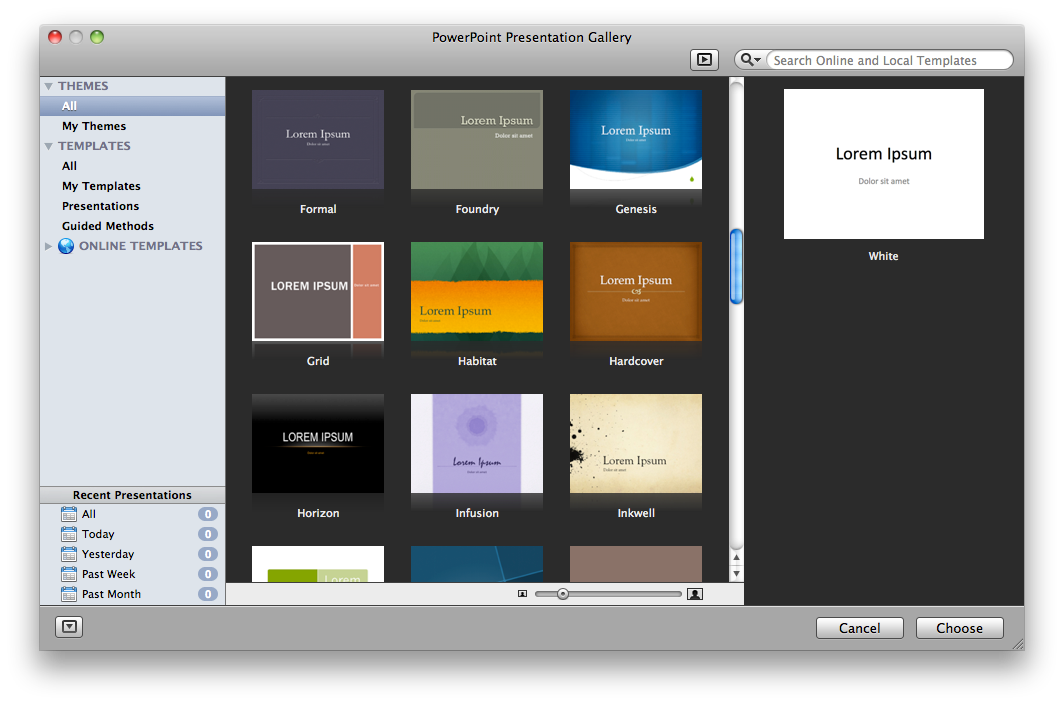Show recent presentations from Past Month
Image resolution: width=1064 pixels, height=705 pixels.
(x=132, y=594)
